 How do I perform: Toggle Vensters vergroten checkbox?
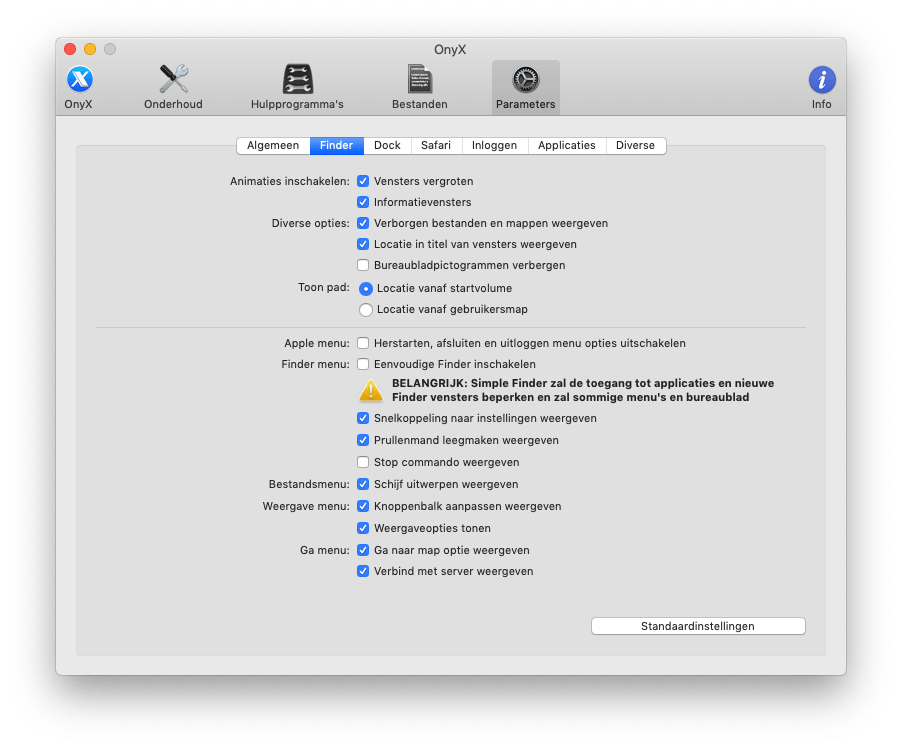pos(363,181)
